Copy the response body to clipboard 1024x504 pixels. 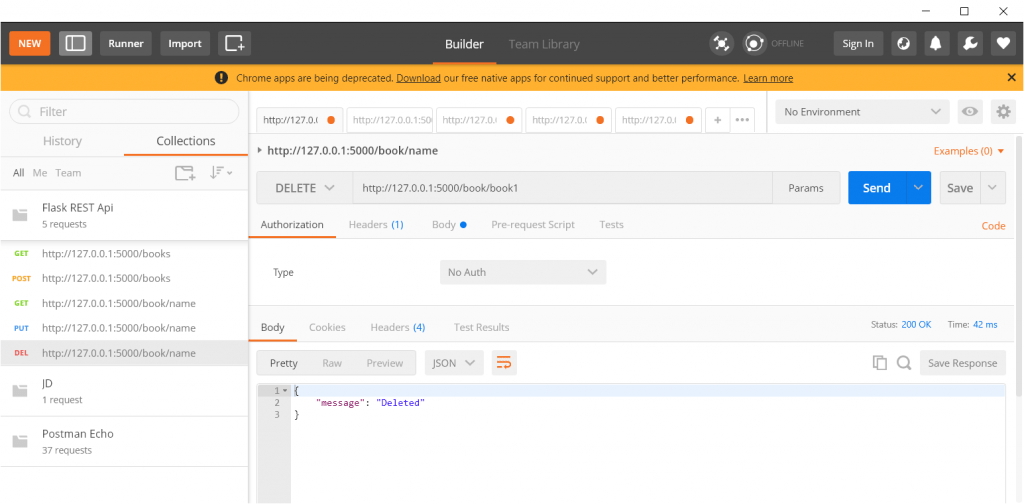[880, 363]
